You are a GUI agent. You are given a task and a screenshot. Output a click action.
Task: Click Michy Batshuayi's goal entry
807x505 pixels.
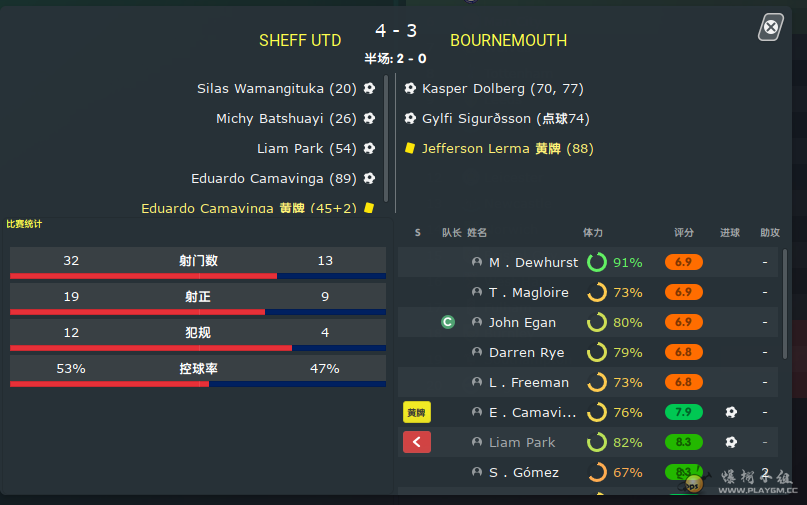coord(286,118)
